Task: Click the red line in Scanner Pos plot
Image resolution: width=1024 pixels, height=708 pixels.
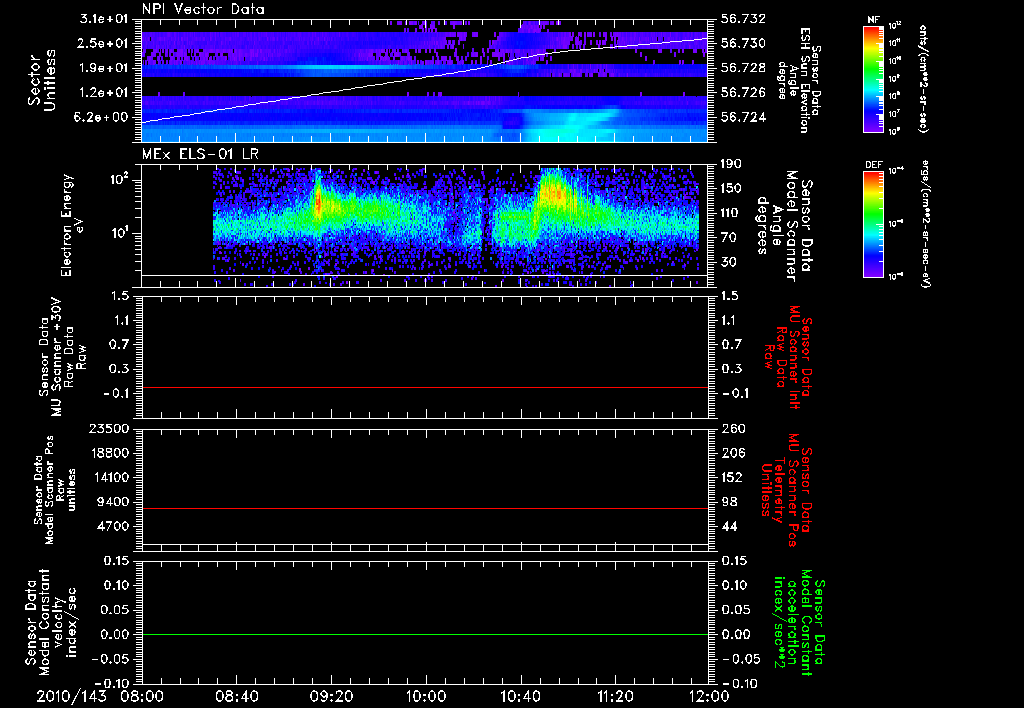Action: (x=424, y=508)
